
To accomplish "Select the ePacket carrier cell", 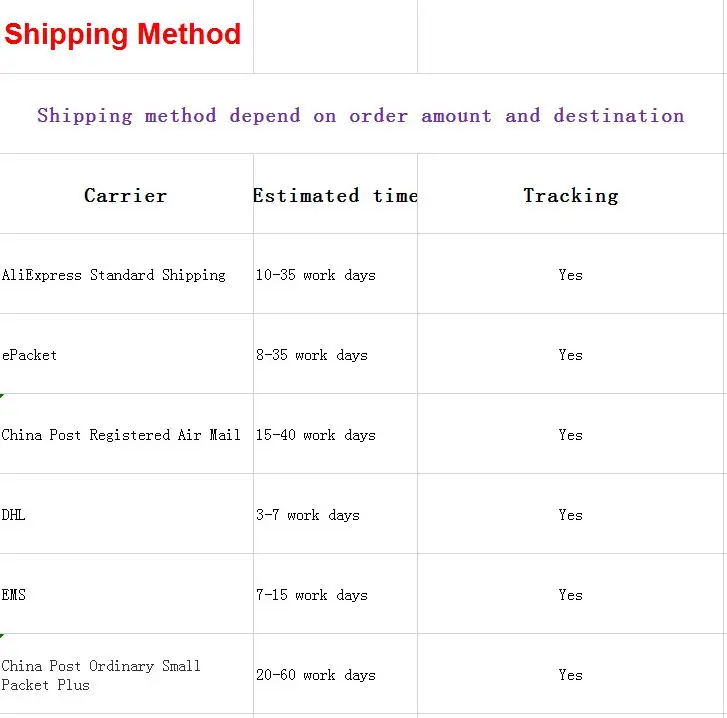I will 30,355.
